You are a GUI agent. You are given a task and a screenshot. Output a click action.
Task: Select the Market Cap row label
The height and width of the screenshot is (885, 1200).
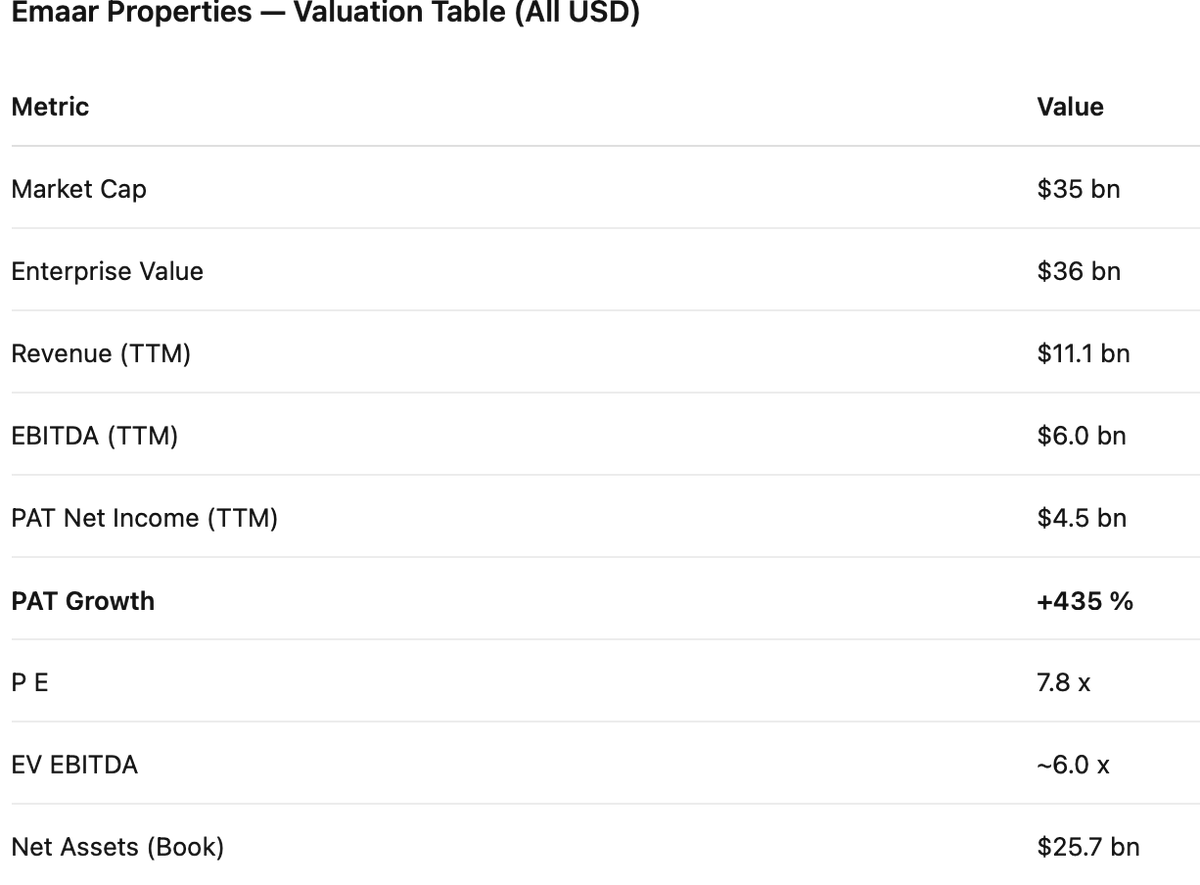[78, 189]
